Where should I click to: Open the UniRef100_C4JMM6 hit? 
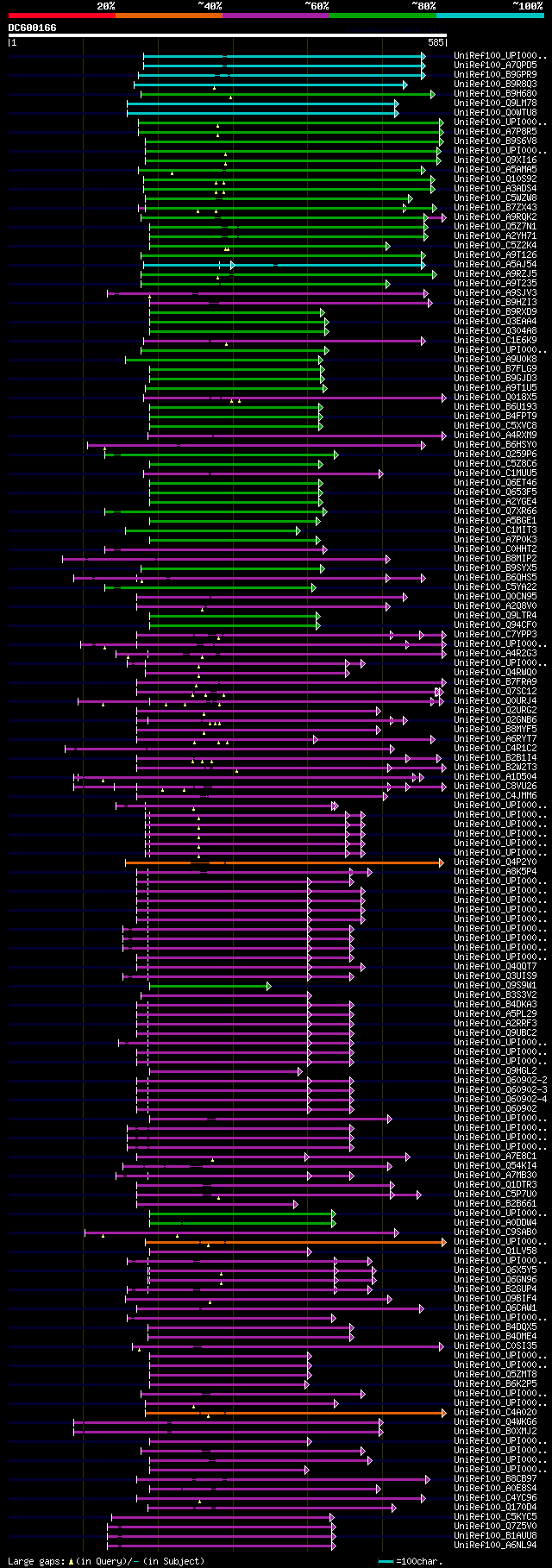495,796
